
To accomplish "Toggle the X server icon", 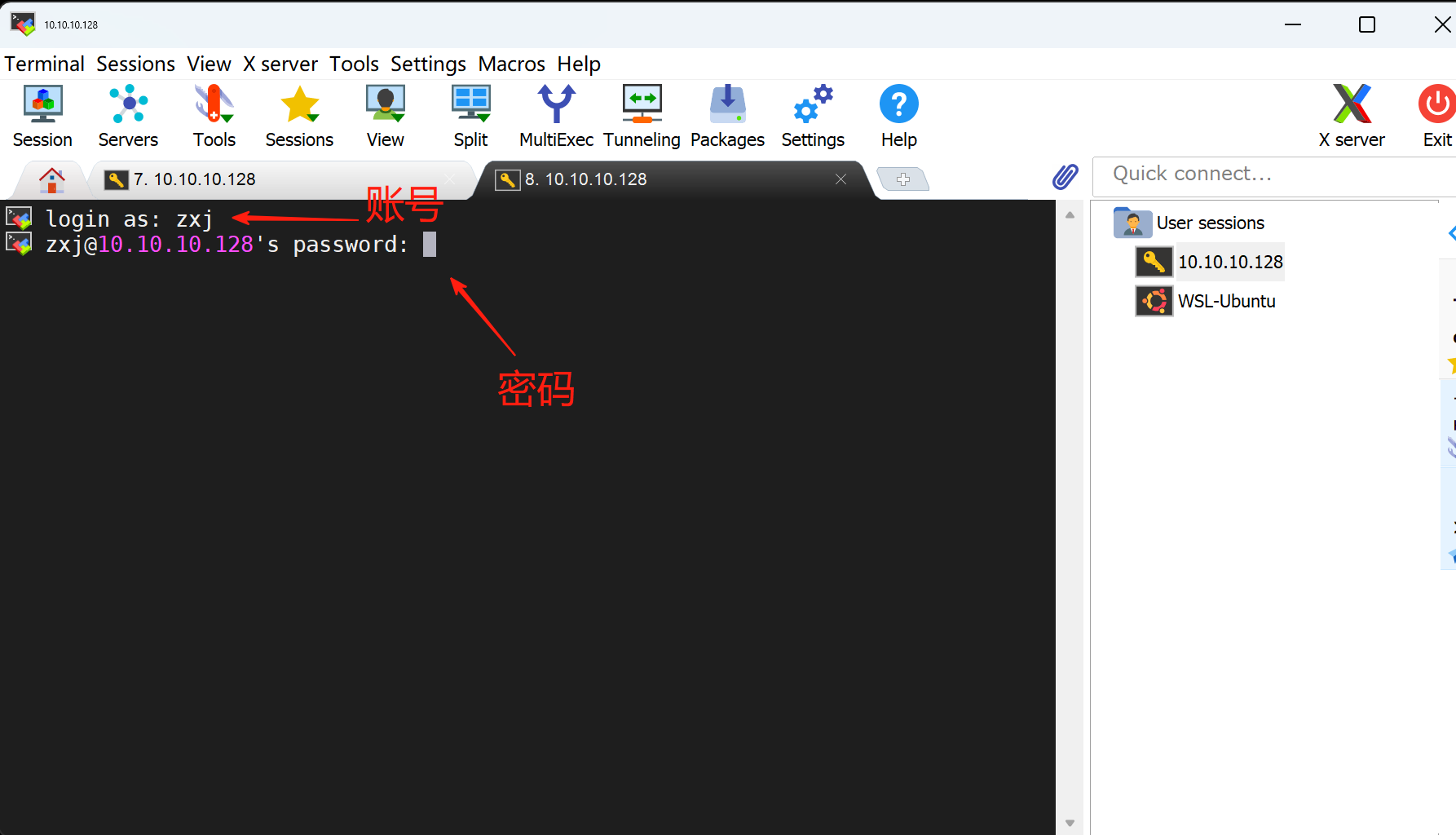I will tap(1352, 116).
